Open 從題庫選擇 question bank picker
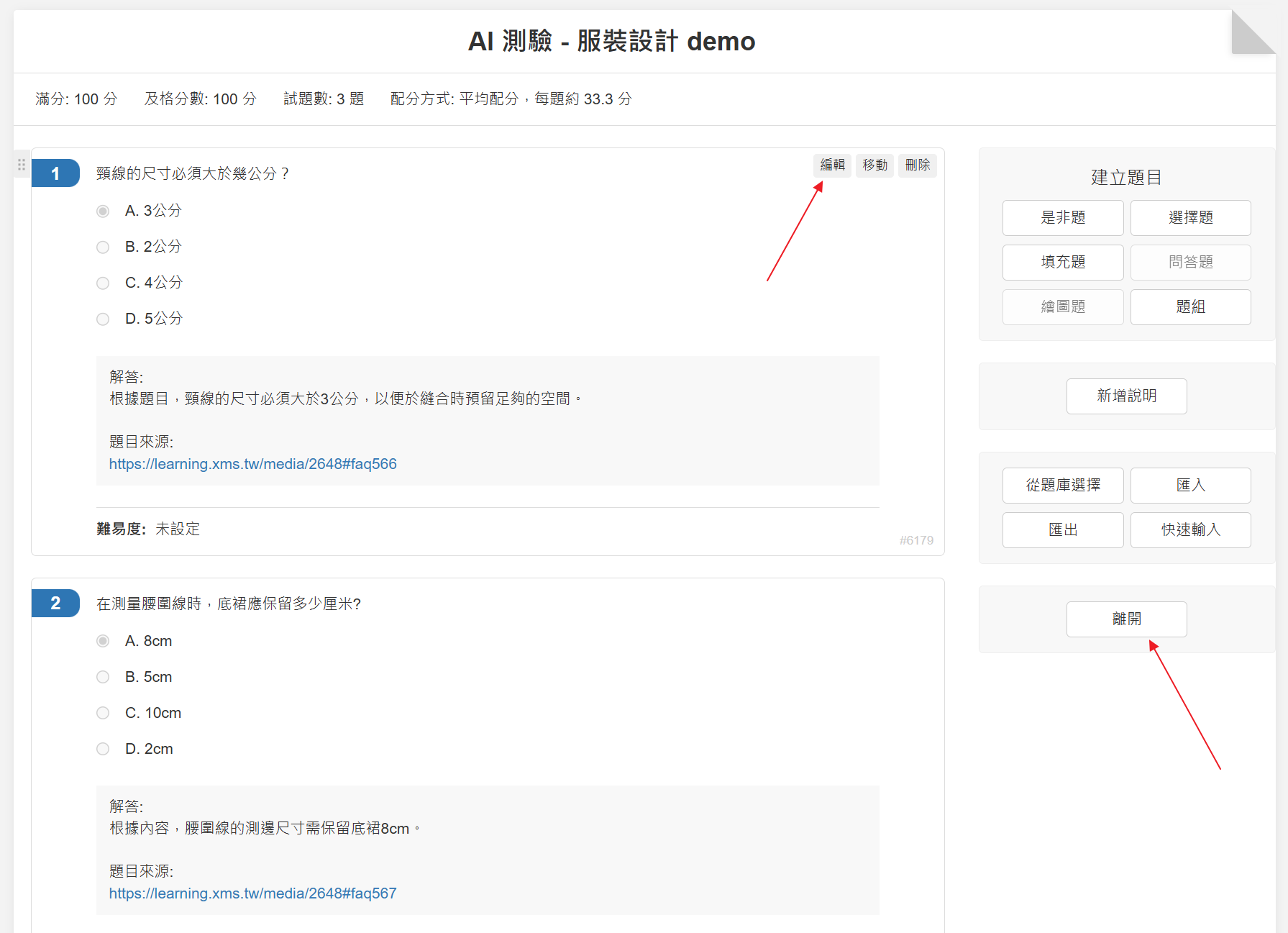The height and width of the screenshot is (933, 1288). [1062, 486]
